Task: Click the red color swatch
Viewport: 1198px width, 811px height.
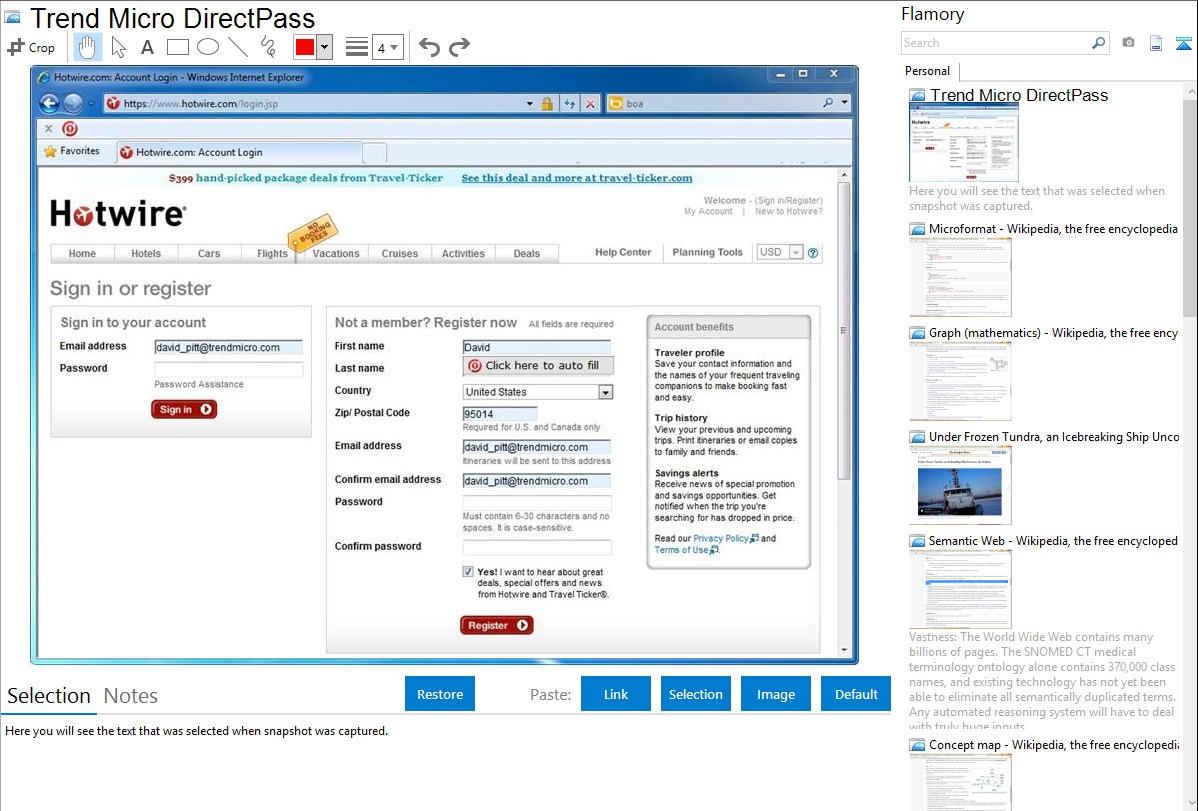Action: tap(305, 47)
